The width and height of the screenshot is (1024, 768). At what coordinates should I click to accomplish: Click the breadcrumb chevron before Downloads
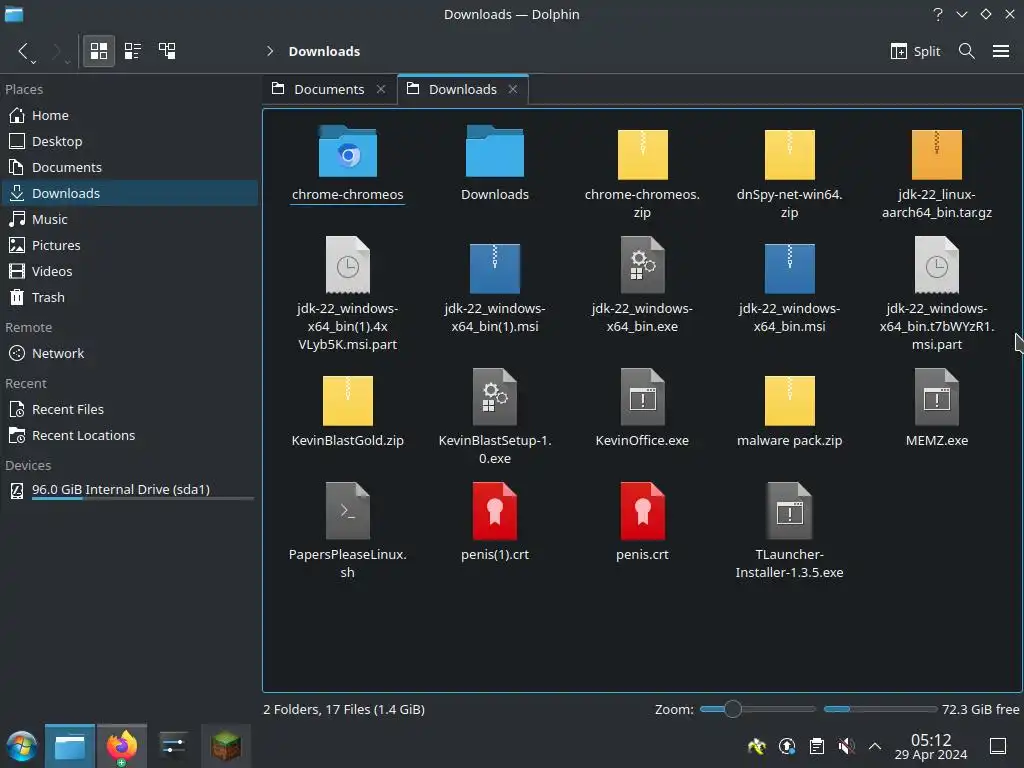270,51
